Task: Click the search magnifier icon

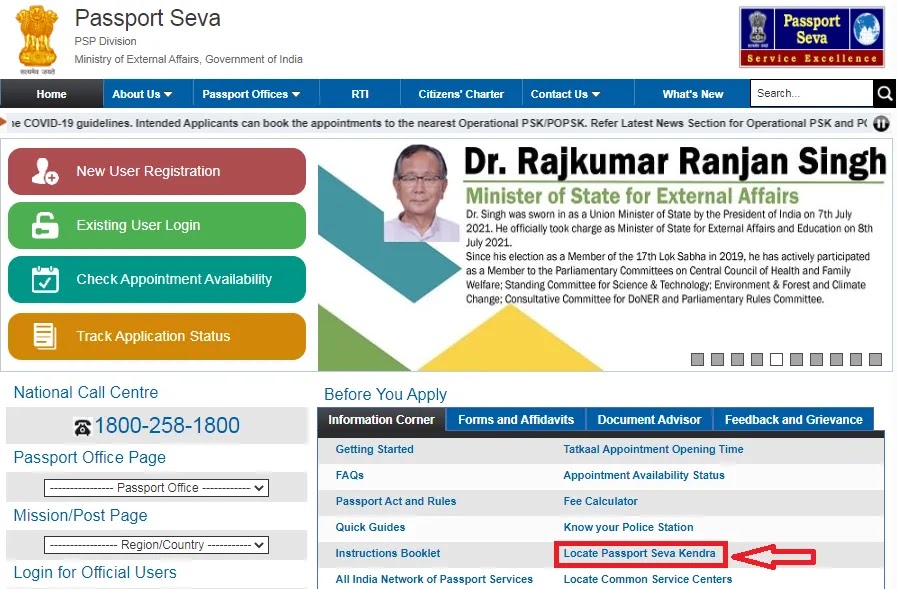Action: pos(884,94)
